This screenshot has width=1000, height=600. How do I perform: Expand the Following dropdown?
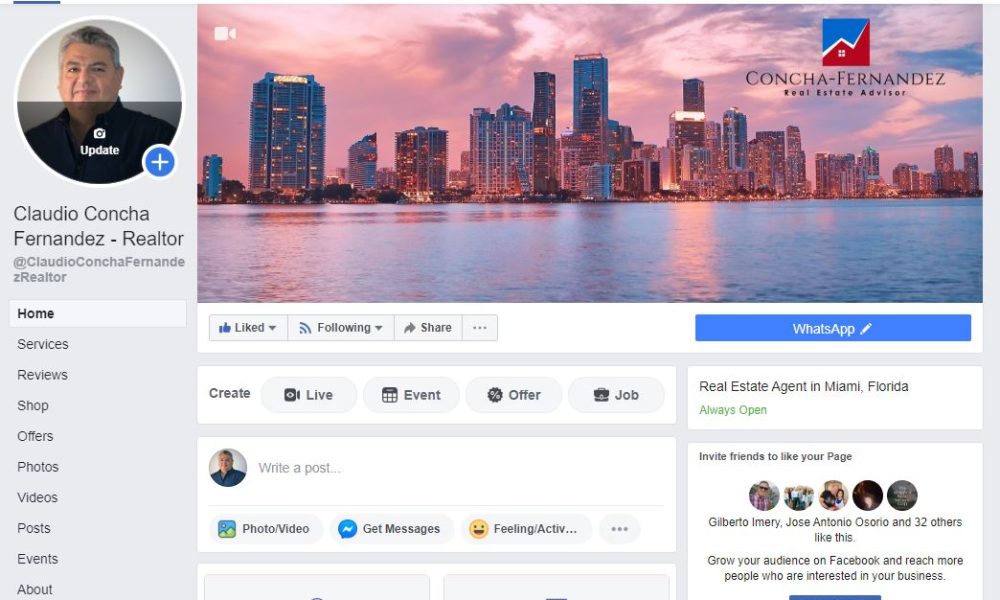(341, 328)
